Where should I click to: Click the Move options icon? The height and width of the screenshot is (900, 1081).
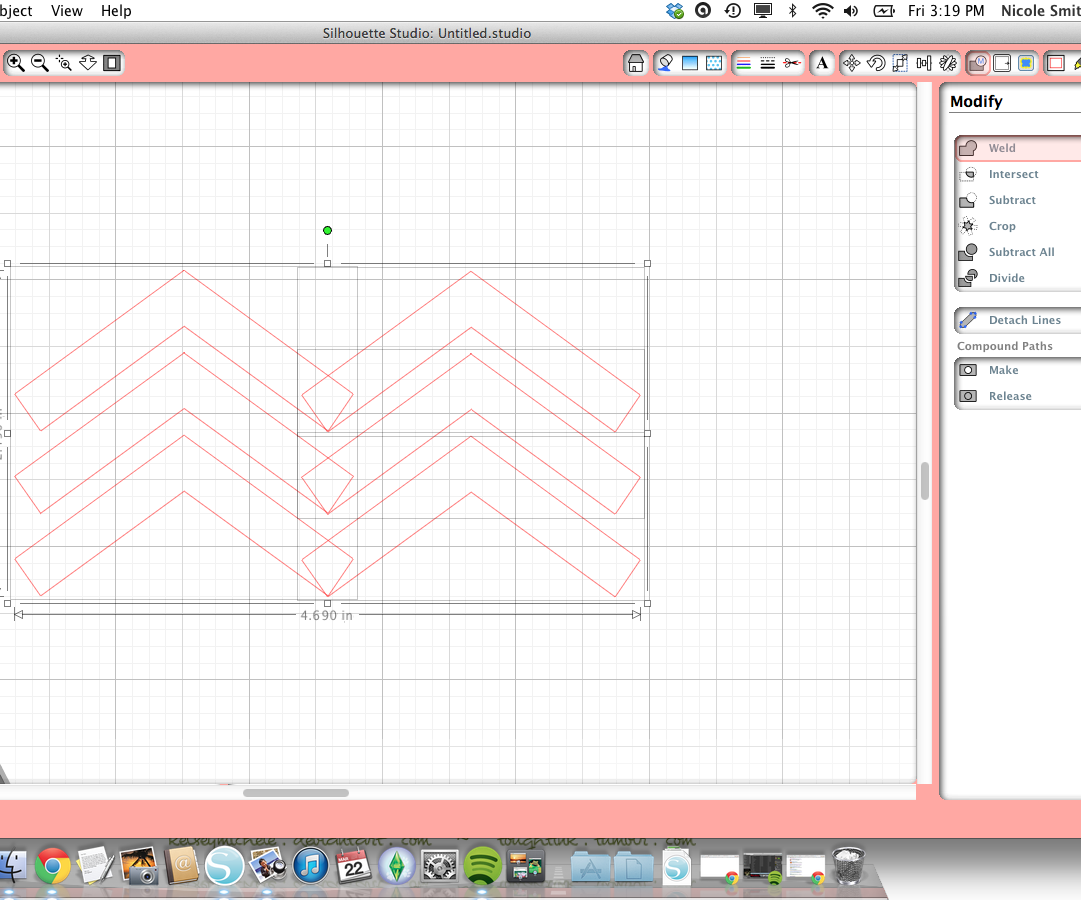(851, 63)
